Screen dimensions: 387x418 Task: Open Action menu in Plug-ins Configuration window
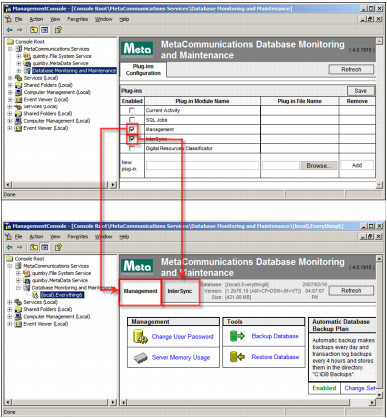[x=36, y=19]
